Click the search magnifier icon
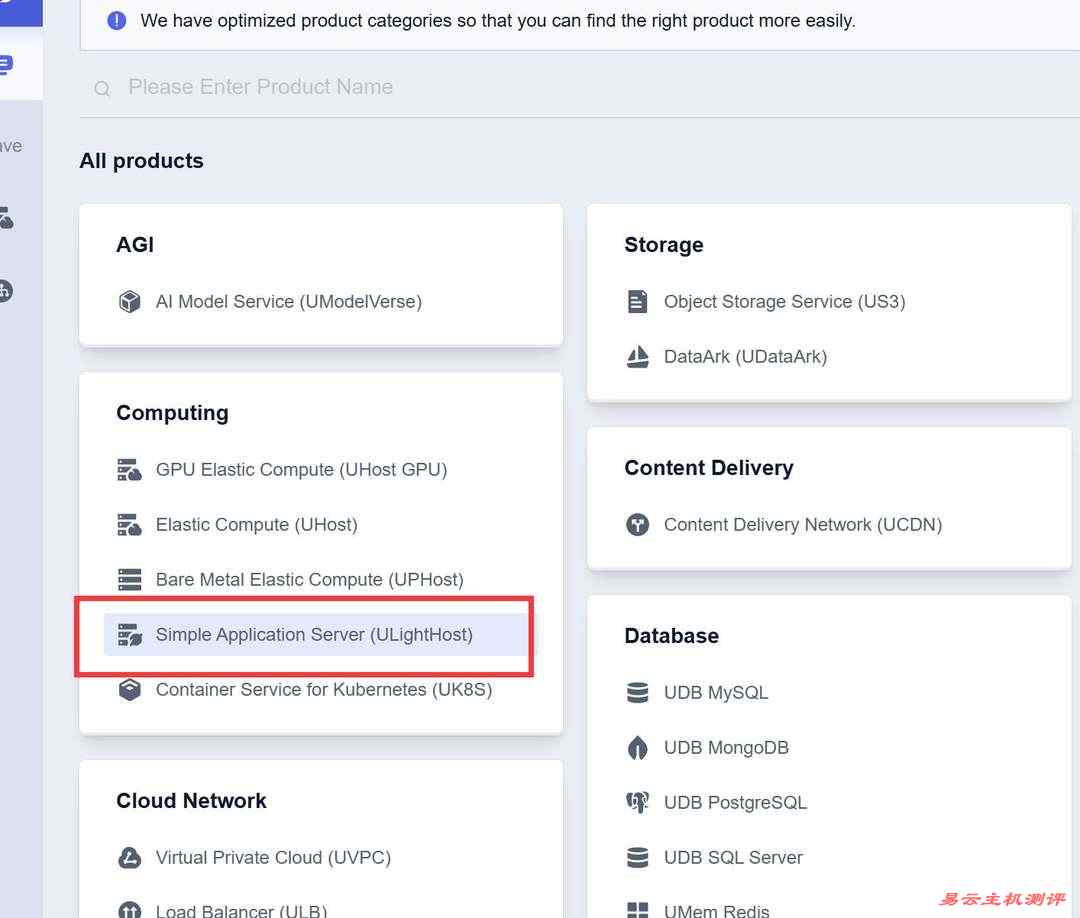The width and height of the screenshot is (1080, 918). pos(102,88)
